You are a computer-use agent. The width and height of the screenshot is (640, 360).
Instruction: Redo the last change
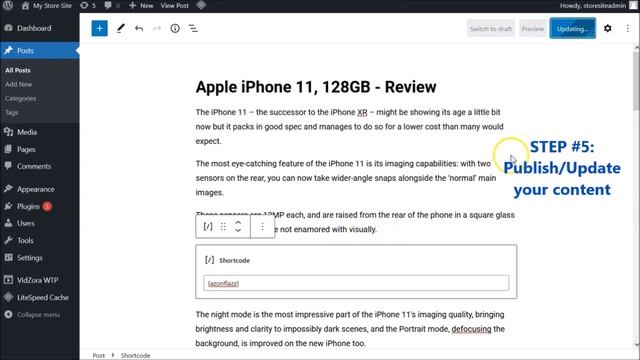point(157,29)
